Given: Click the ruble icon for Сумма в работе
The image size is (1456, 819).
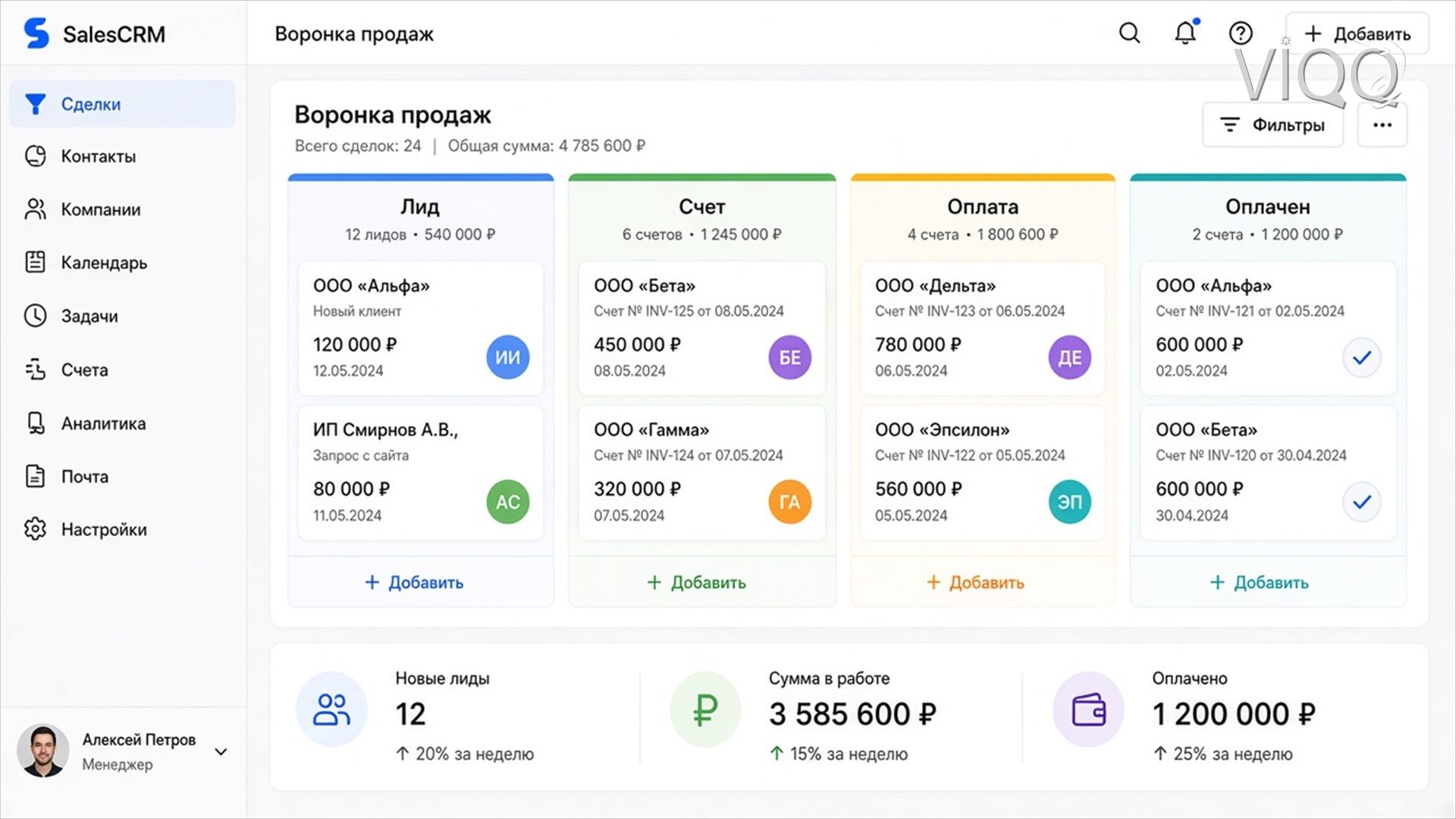Looking at the screenshot, I should [x=705, y=710].
